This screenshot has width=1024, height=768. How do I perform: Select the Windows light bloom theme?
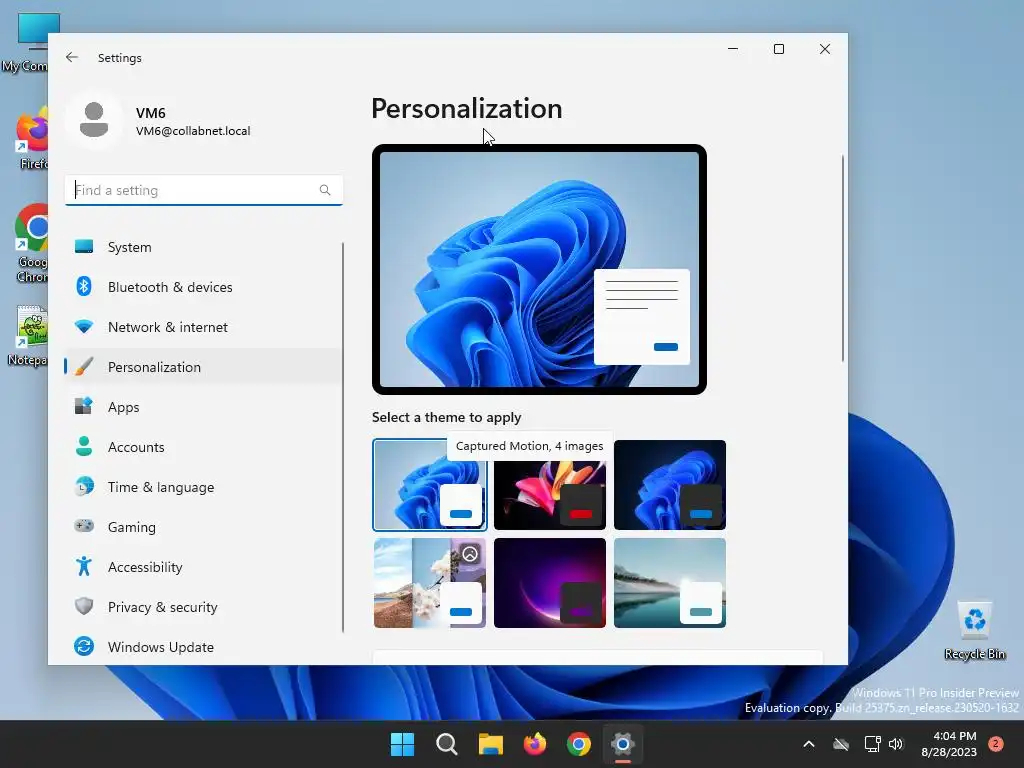pos(430,485)
